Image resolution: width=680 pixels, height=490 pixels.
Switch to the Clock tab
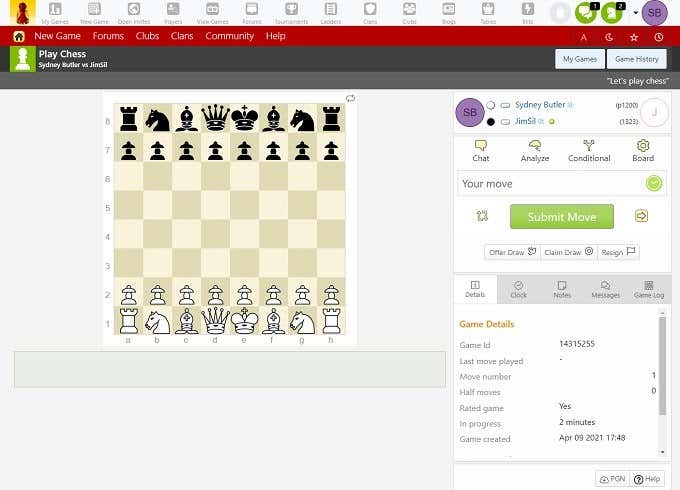coord(518,289)
